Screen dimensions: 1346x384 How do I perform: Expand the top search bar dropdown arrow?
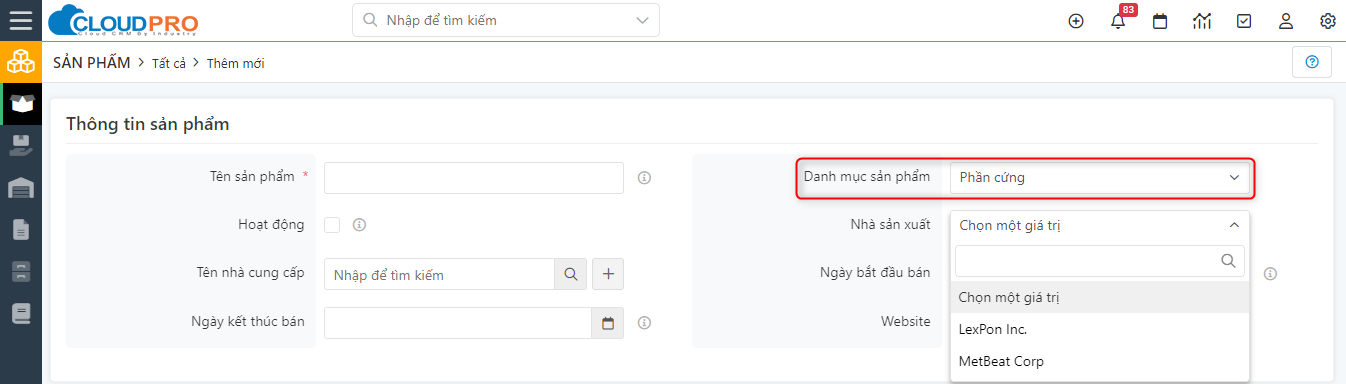coord(641,20)
